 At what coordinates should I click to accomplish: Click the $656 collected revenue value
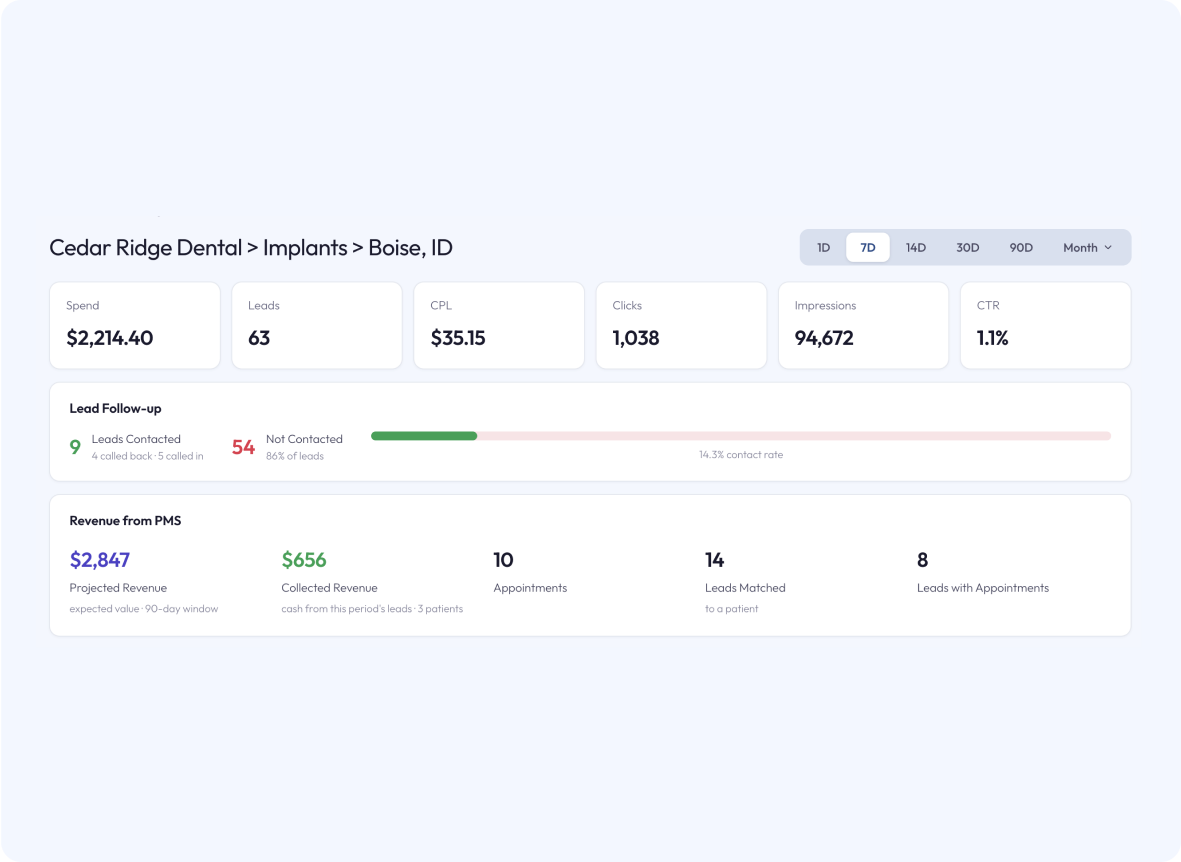tap(304, 560)
